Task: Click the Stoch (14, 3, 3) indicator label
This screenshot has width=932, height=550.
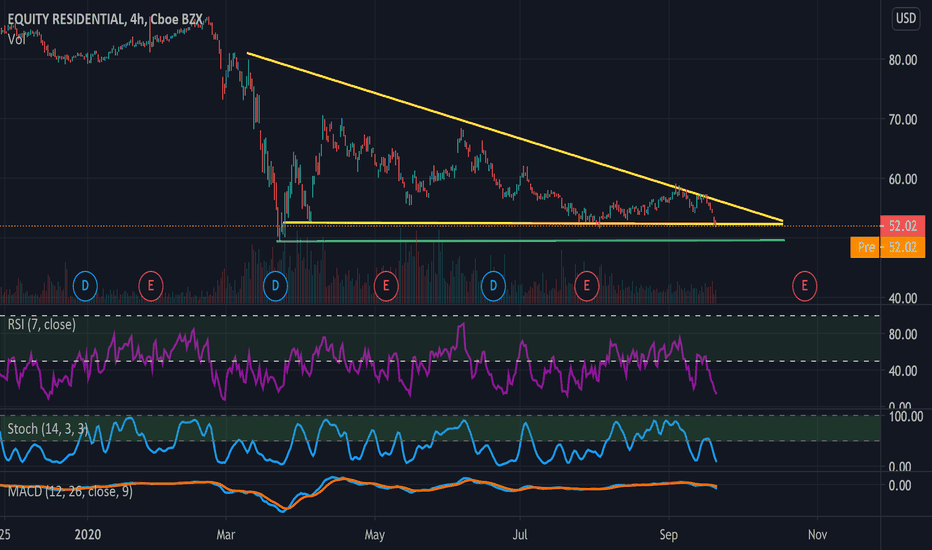Action: pyautogui.click(x=48, y=429)
